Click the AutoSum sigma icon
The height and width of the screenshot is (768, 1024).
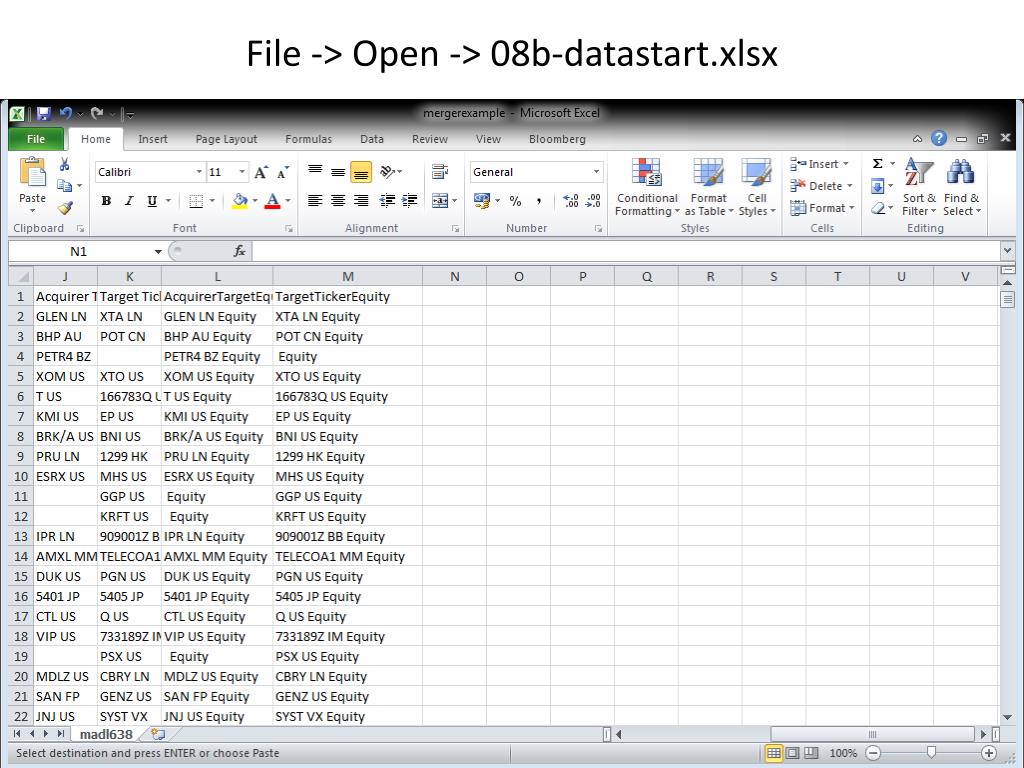[878, 164]
